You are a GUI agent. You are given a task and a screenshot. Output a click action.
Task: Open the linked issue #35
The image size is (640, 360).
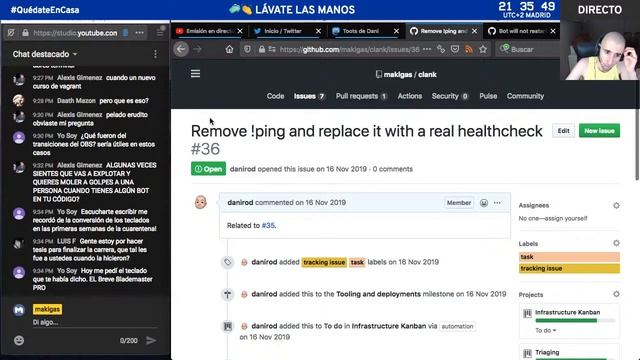click(268, 225)
